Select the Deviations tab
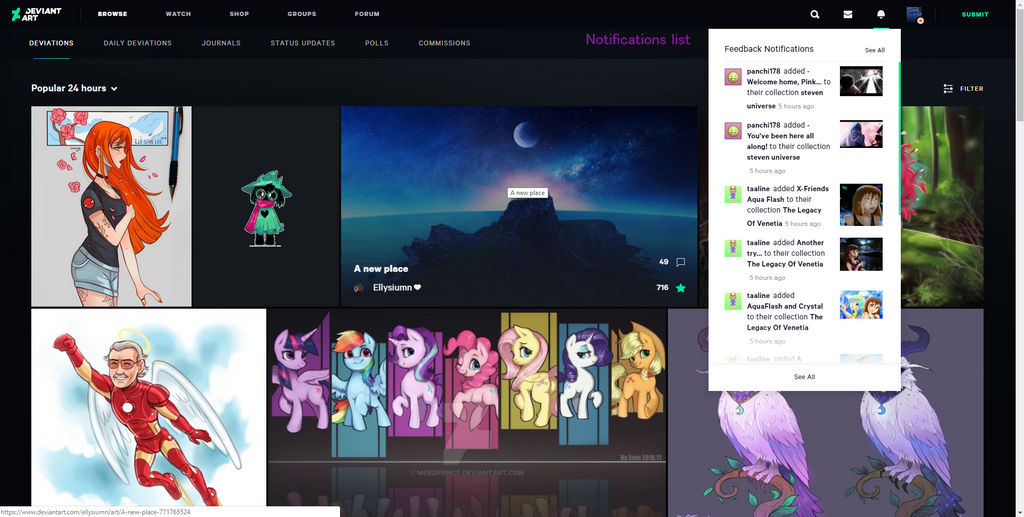The image size is (1024, 517). (51, 43)
